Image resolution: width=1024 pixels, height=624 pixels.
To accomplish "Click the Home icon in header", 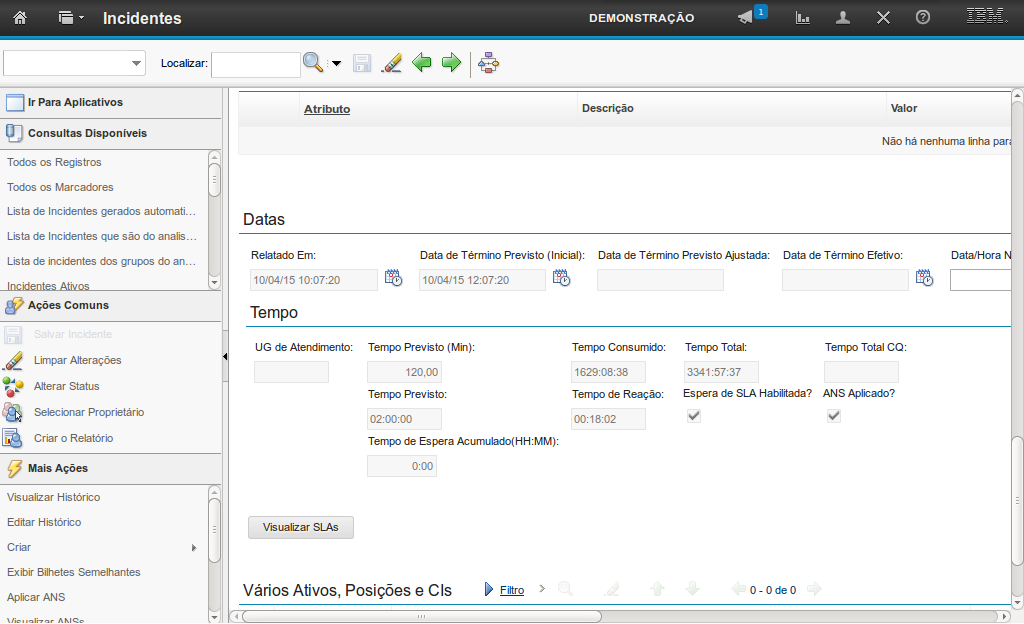I will (19, 18).
